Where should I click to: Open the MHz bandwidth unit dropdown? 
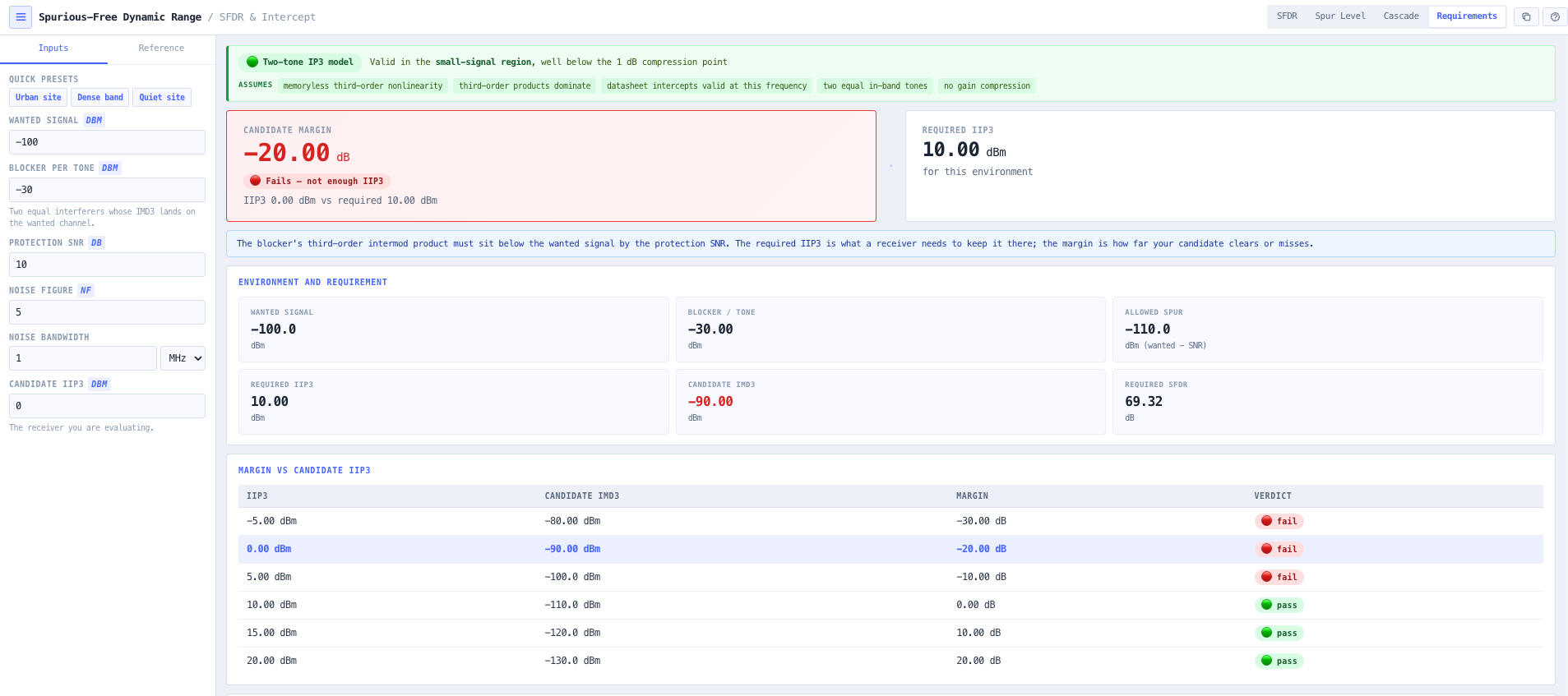[x=183, y=358]
